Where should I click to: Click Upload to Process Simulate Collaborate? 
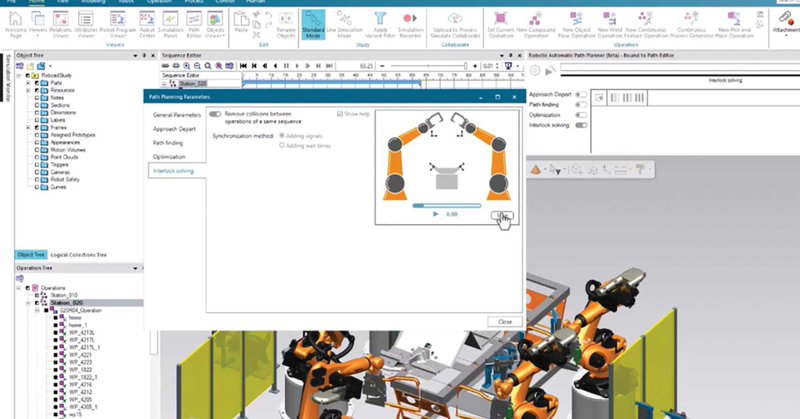[x=455, y=24]
